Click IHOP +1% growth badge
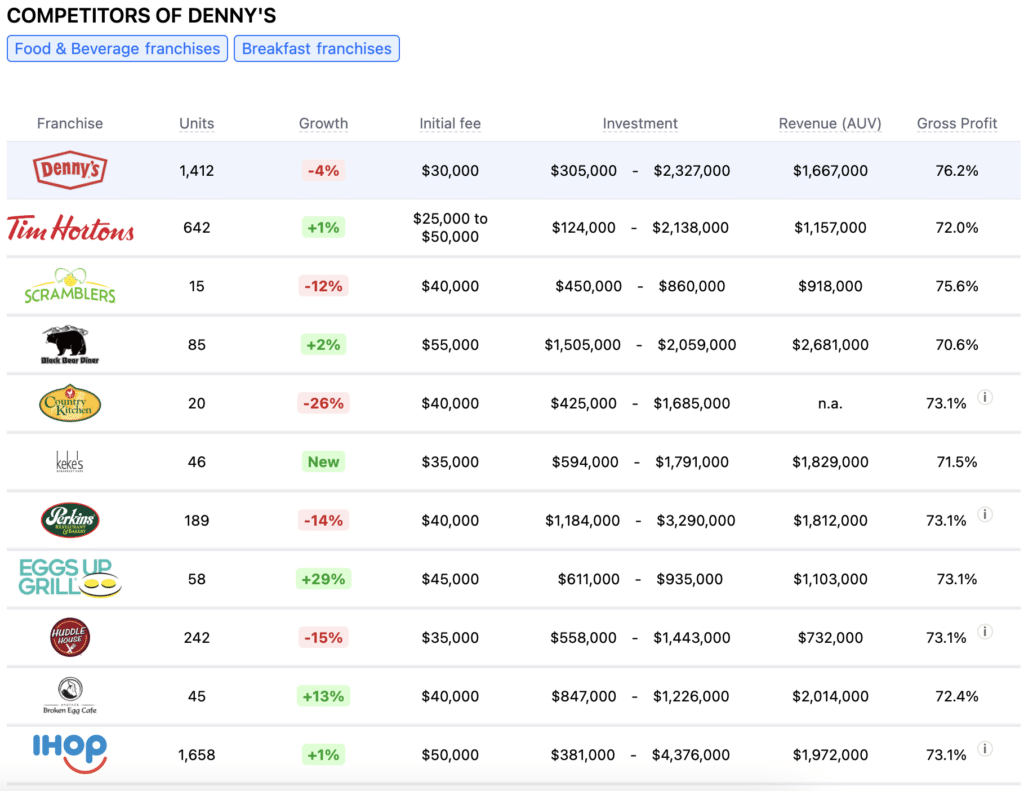 [323, 755]
